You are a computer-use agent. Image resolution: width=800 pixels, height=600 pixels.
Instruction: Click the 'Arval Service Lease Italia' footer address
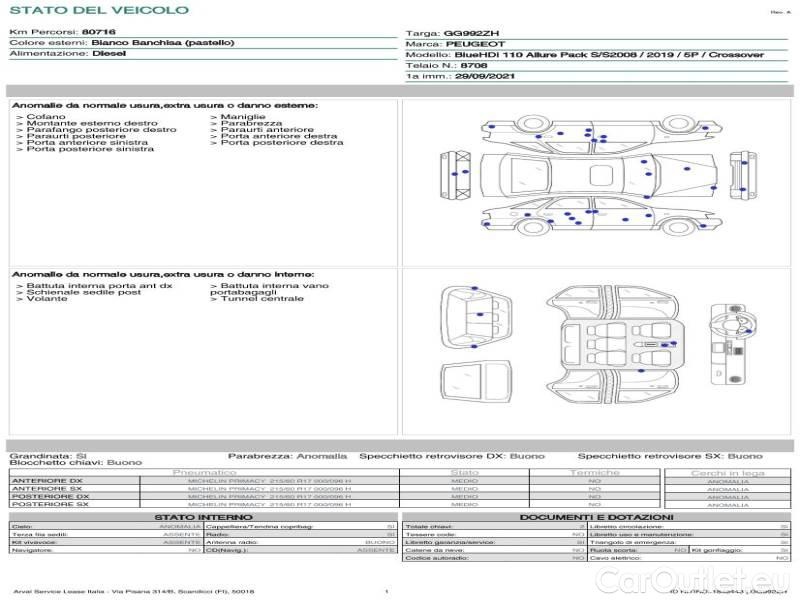coord(134,591)
